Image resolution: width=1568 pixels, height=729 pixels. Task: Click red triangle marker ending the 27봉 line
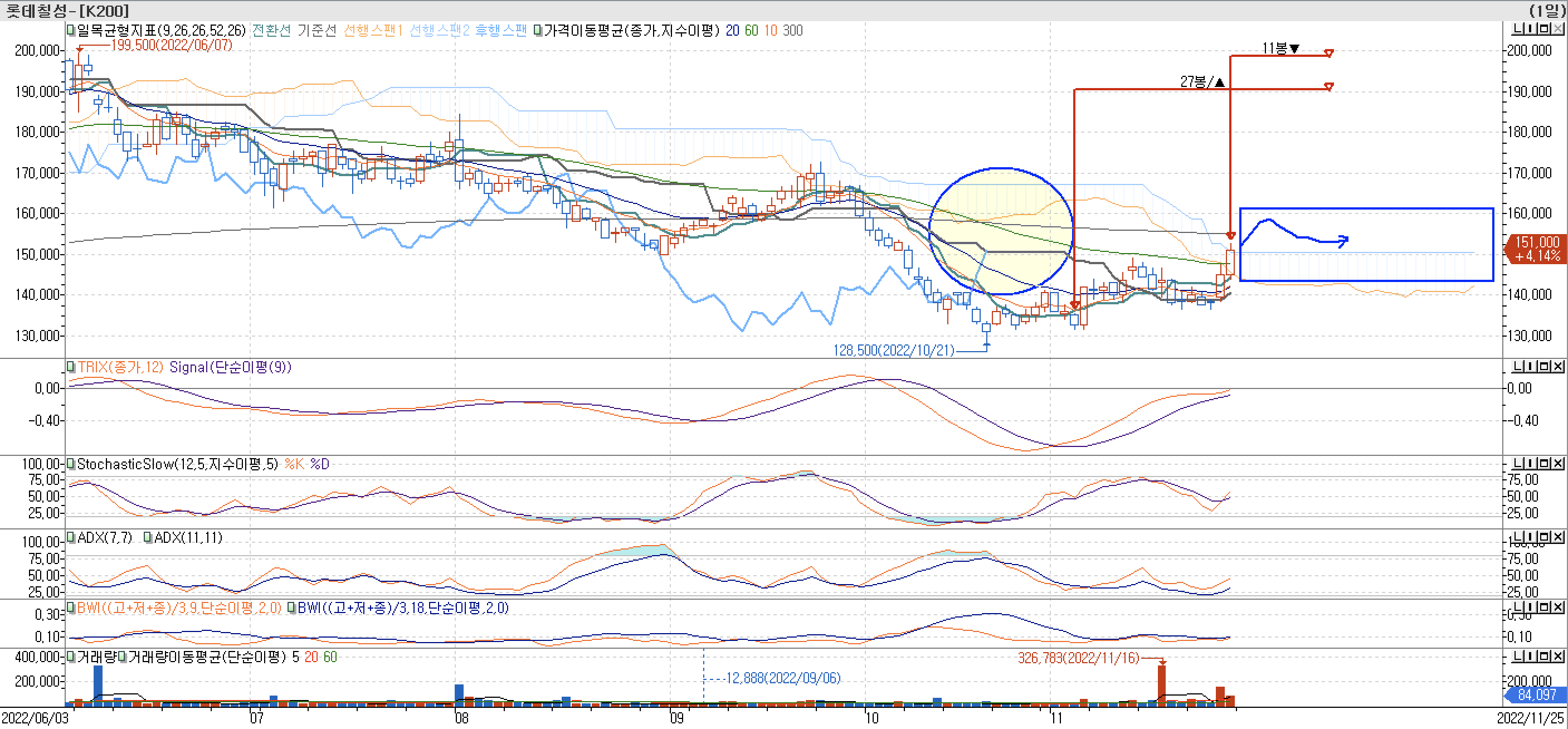pyautogui.click(x=1329, y=87)
